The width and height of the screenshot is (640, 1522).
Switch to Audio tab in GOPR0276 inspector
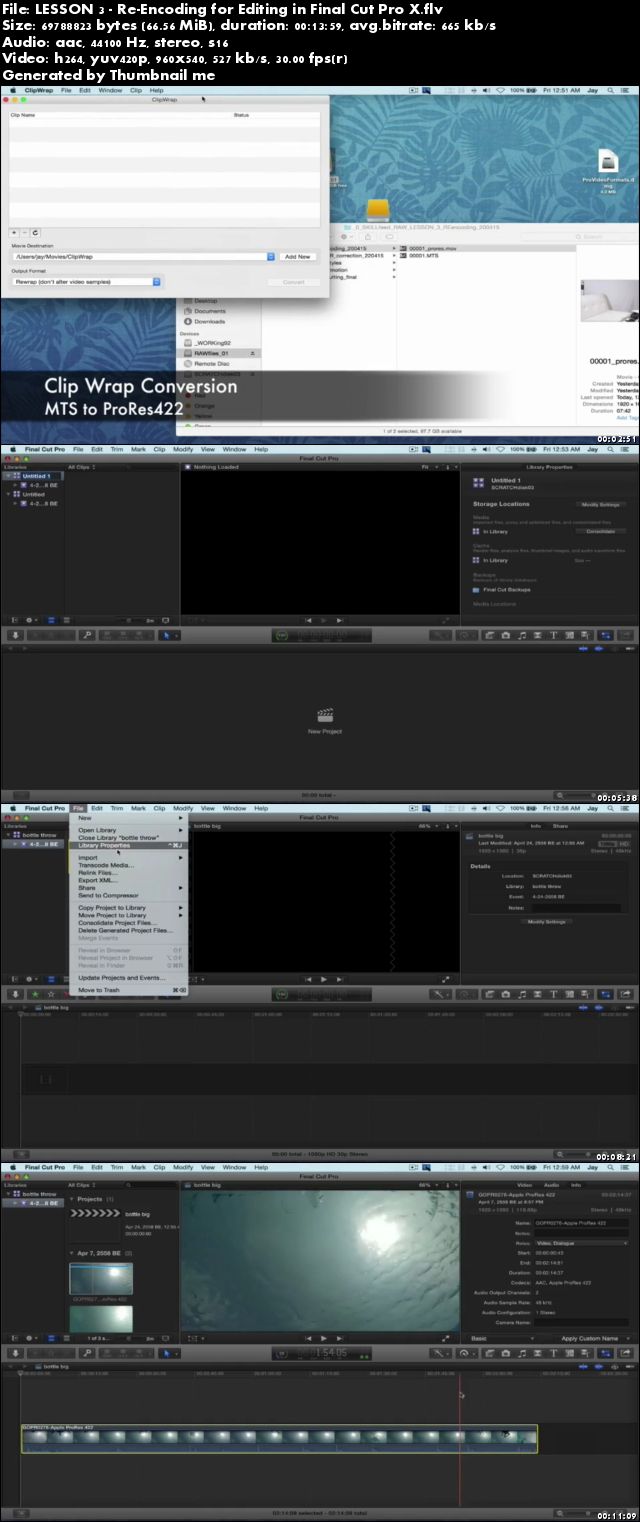click(x=553, y=1185)
